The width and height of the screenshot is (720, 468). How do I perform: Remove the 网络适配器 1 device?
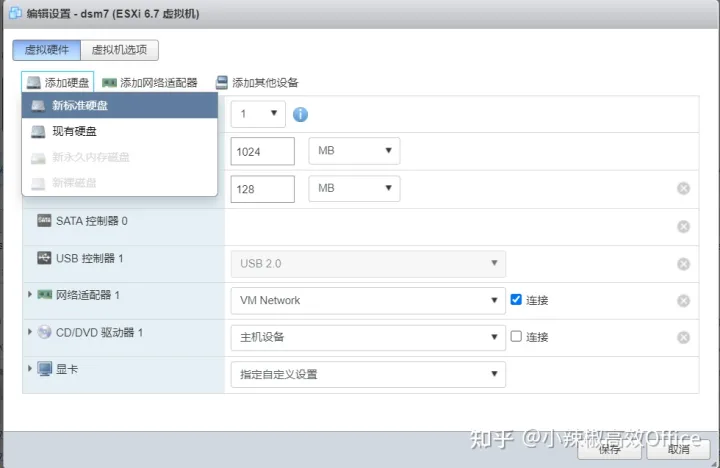[683, 301]
